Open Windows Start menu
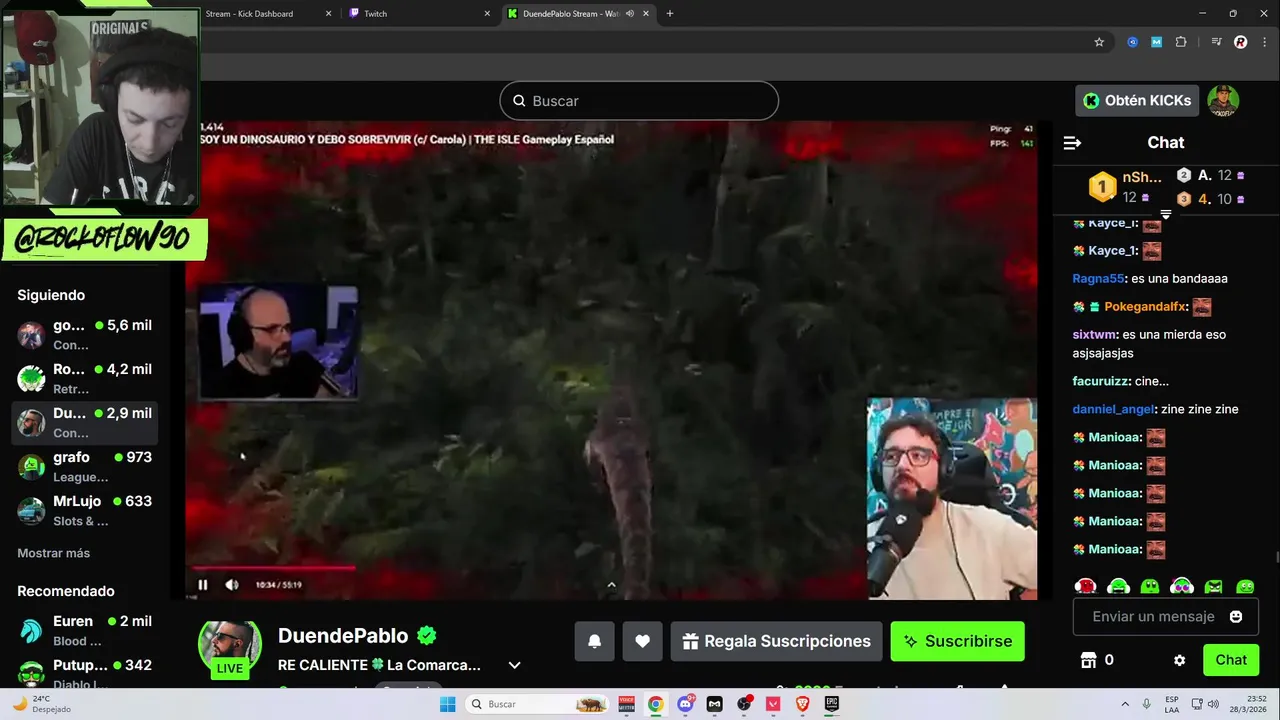Image resolution: width=1280 pixels, height=720 pixels. [448, 704]
